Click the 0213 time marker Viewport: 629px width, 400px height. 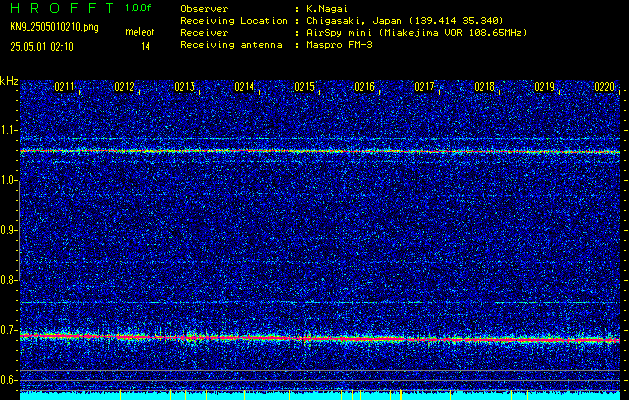[184, 87]
